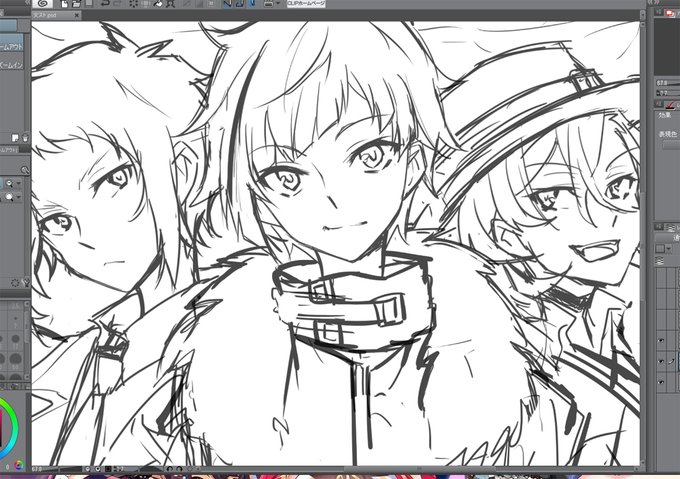Image resolution: width=680 pixels, height=479 pixels.
Task: Open the Zoom Out tool property tab
Action: [9, 150]
